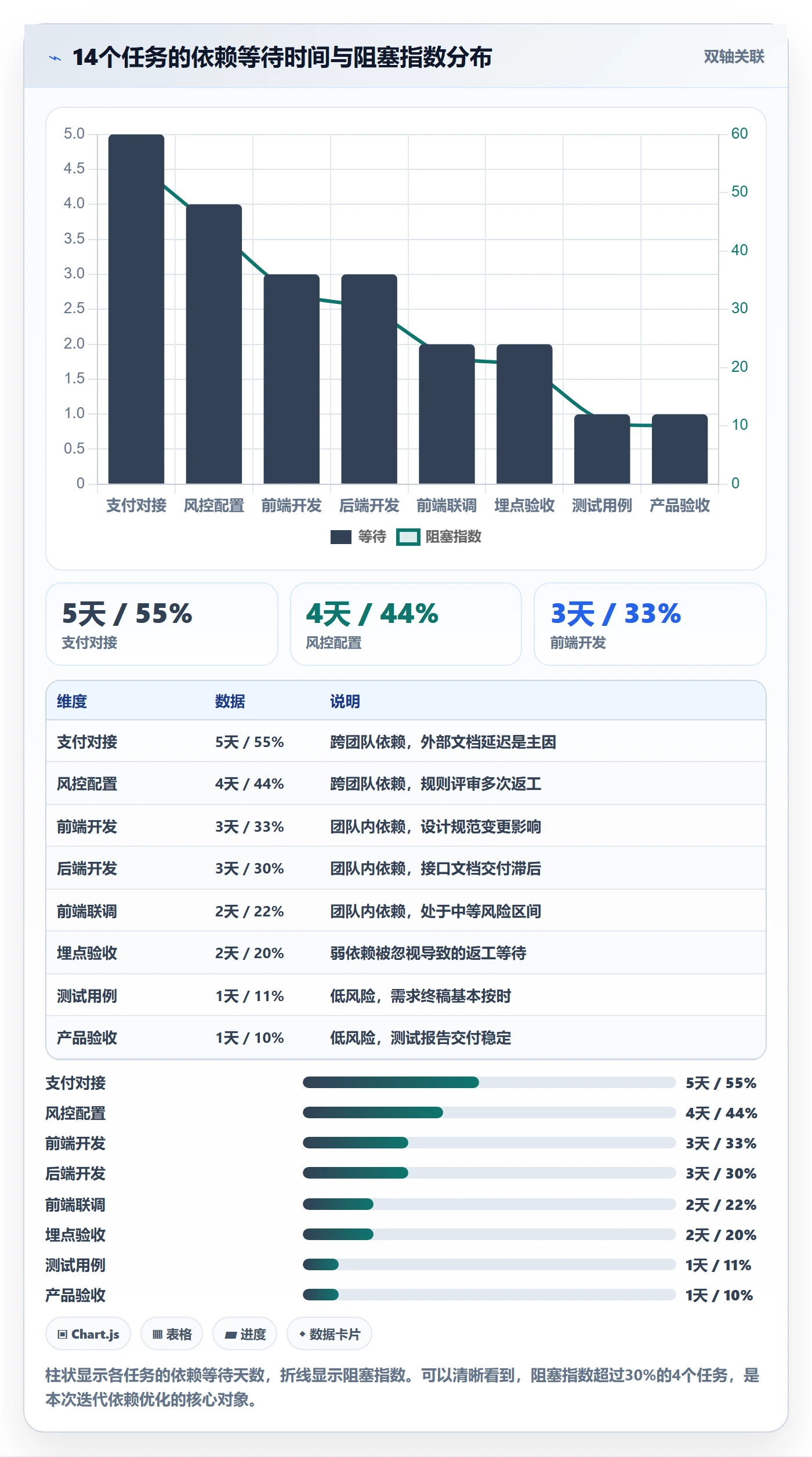Click the footer summary paragraph

pos(403,1387)
